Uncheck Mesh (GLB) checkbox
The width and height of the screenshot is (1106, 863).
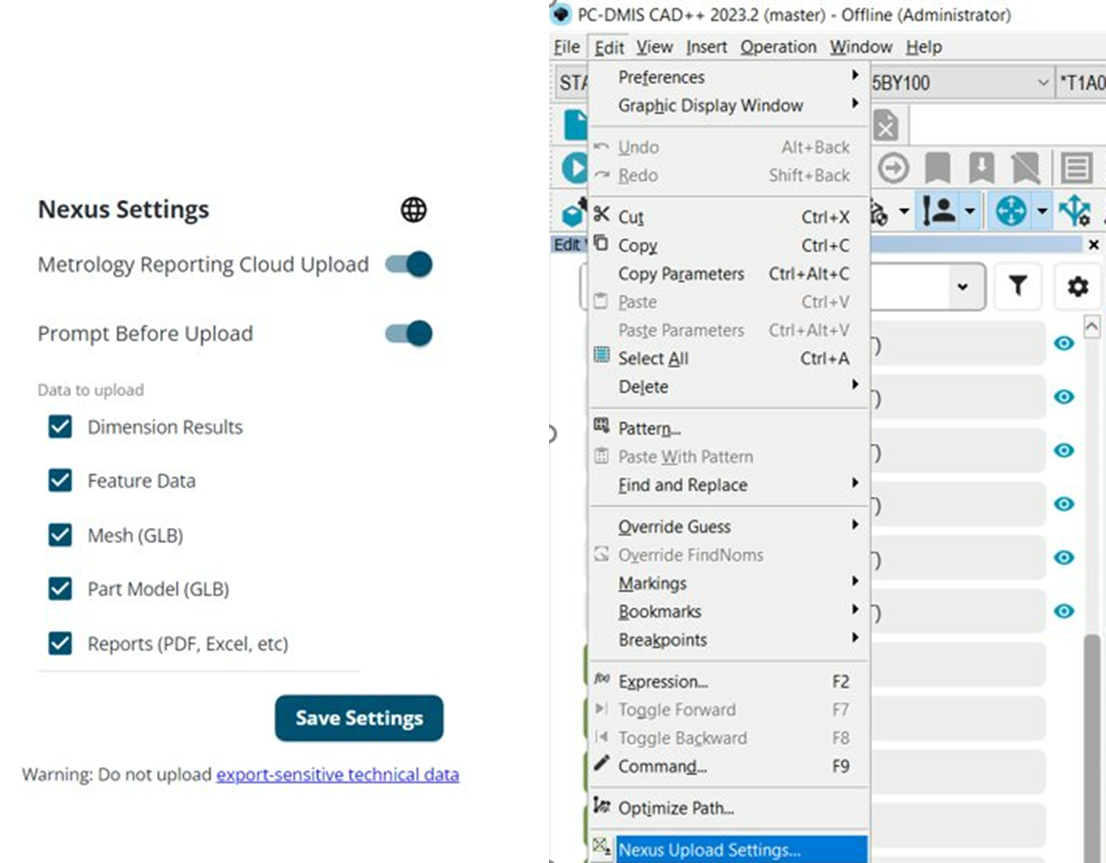click(60, 535)
